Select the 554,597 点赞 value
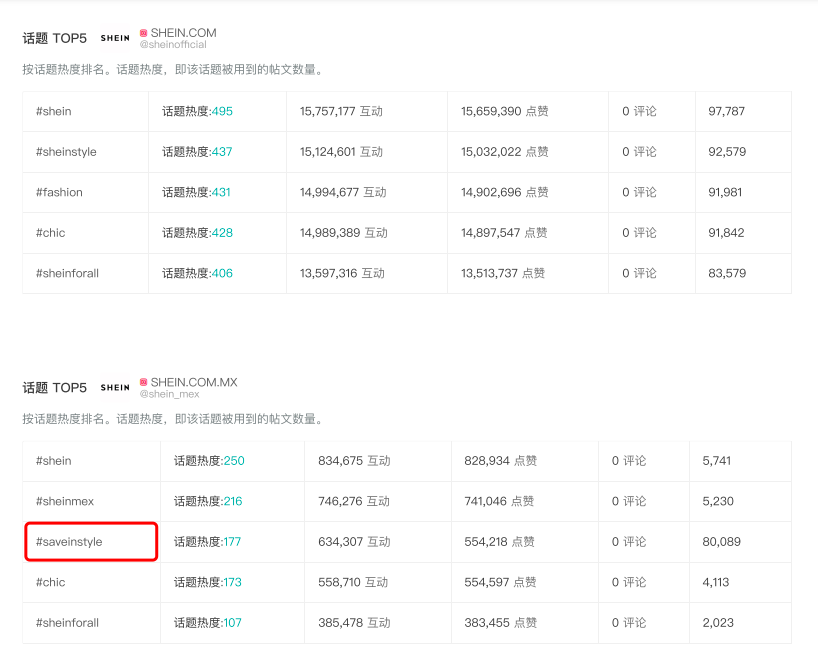This screenshot has width=818, height=662. point(500,582)
